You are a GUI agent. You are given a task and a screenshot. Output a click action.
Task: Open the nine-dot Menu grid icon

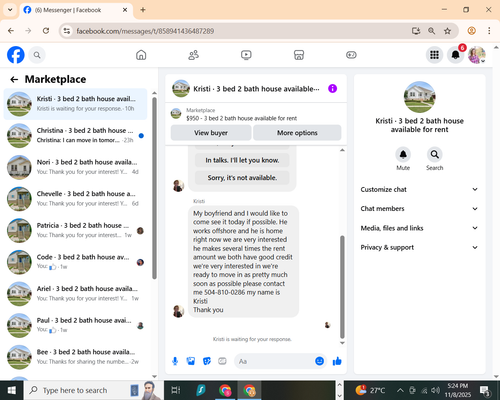tap(434, 55)
